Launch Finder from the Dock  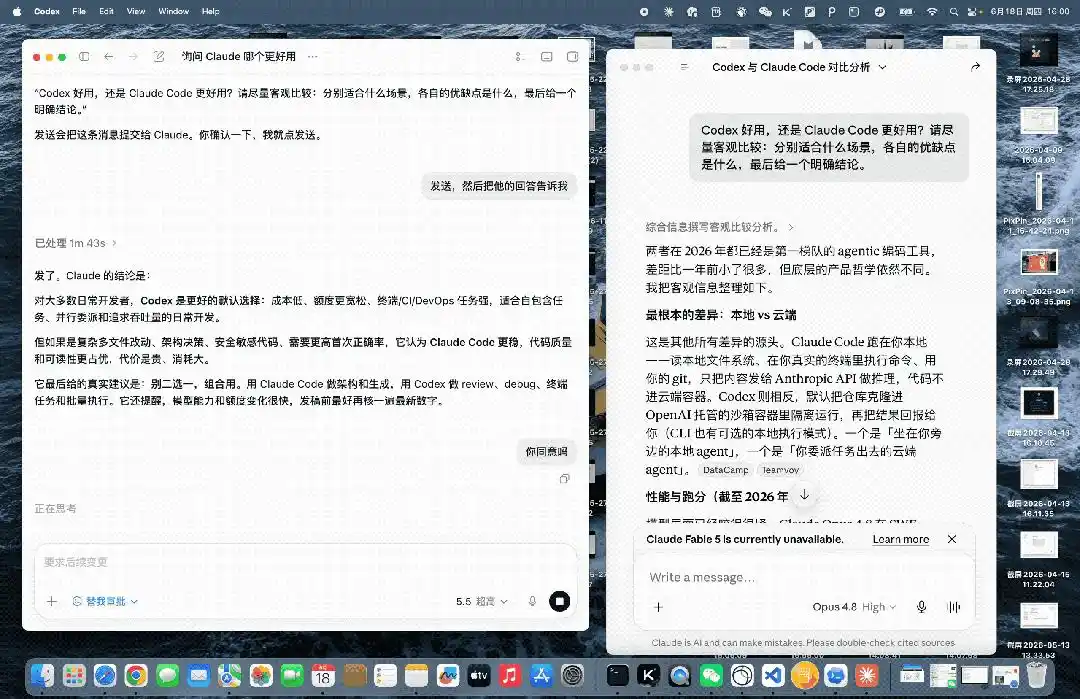pos(43,676)
